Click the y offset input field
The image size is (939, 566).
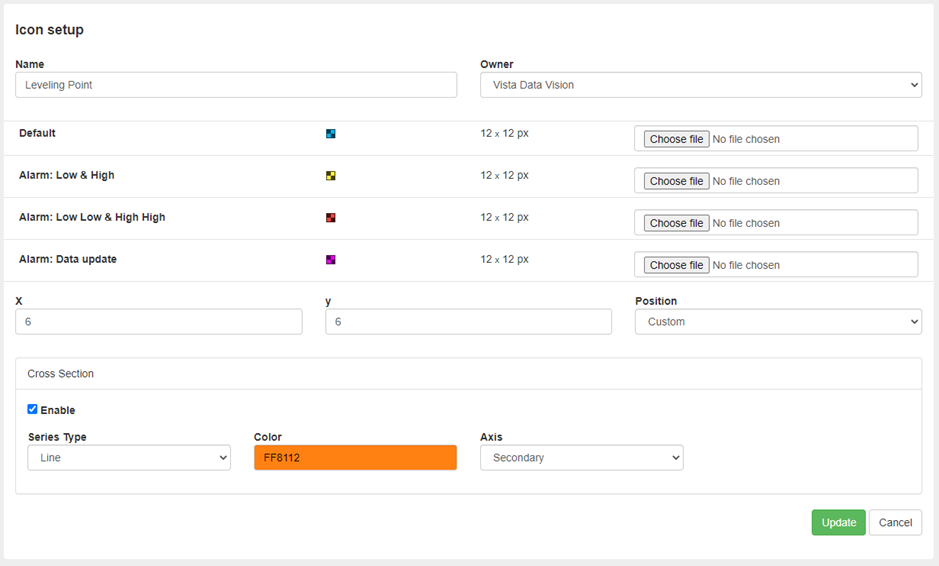pyautogui.click(x=468, y=322)
